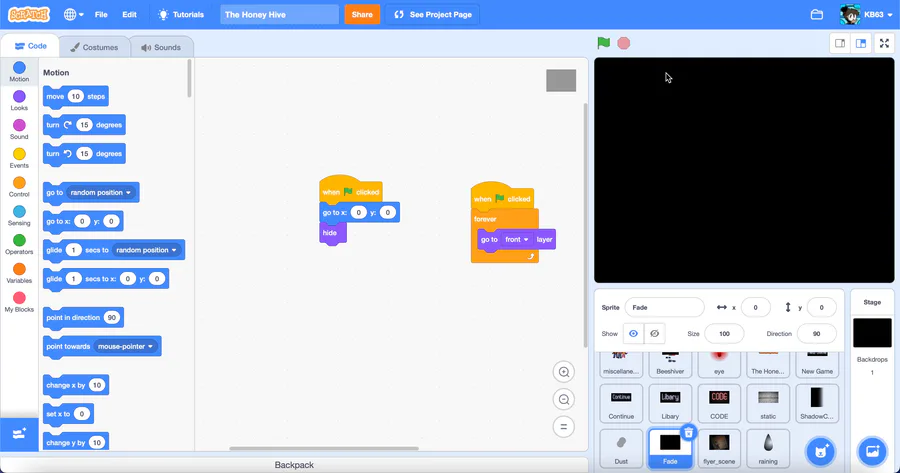Viewport: 900px width, 473px height.
Task: Open the Edit menu
Action: 129,14
